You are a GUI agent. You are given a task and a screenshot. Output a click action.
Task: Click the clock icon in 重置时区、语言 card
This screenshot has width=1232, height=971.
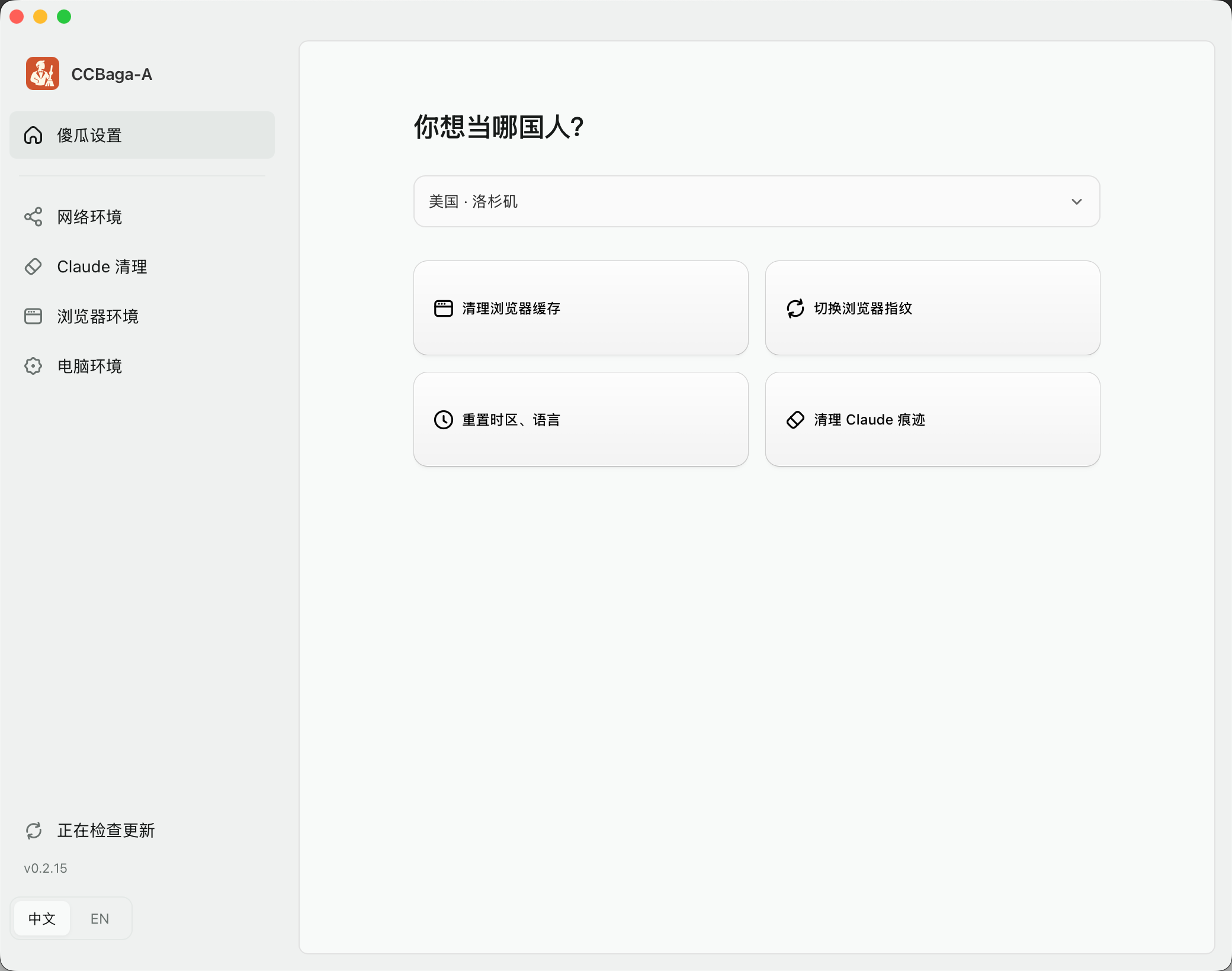tap(444, 420)
